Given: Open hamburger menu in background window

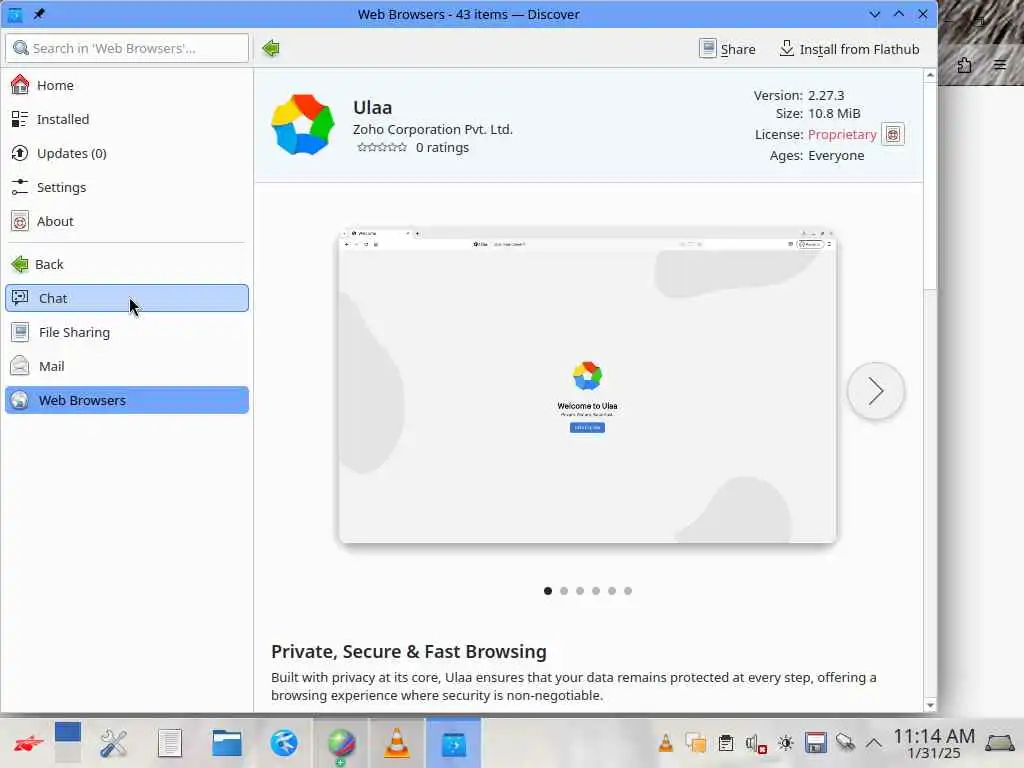Looking at the screenshot, I should click(1000, 65).
